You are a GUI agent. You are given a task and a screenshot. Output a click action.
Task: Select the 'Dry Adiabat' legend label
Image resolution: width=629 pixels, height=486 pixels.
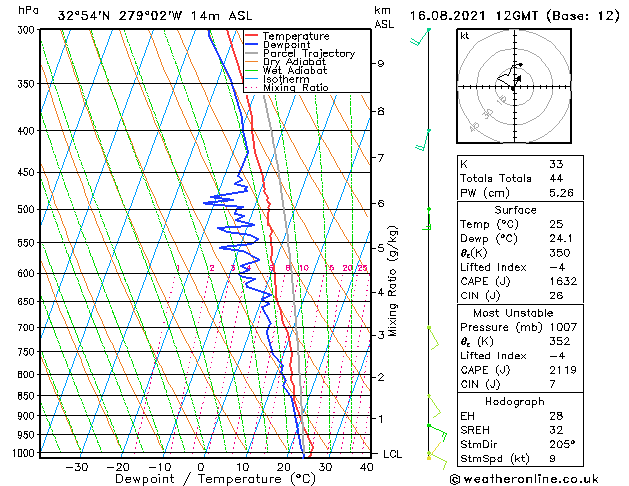point(294,62)
